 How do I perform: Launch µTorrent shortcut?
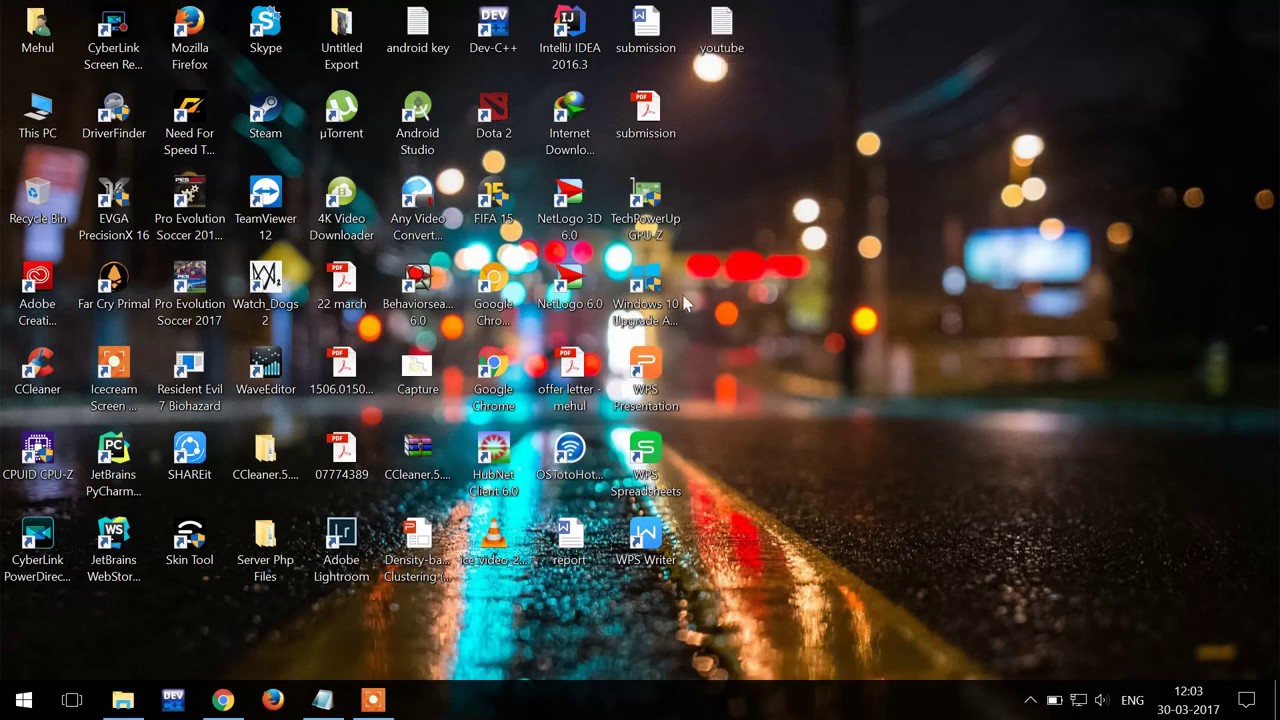[341, 116]
